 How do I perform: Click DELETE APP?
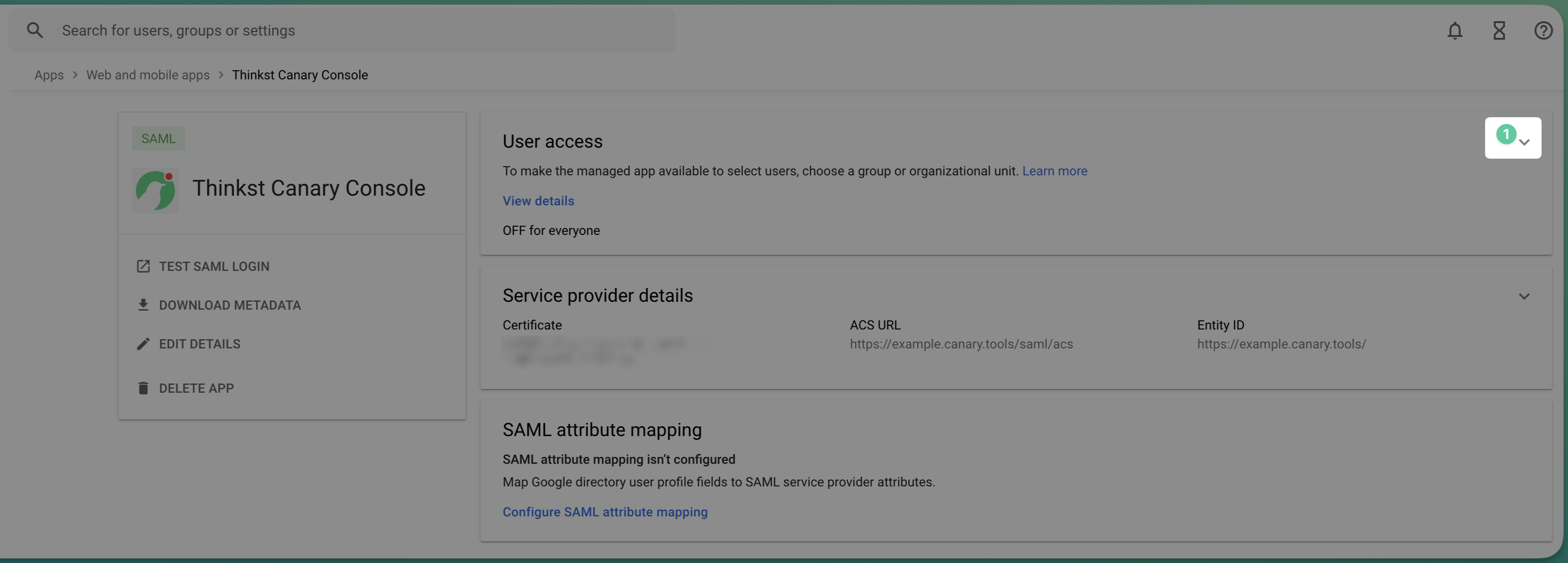(197, 388)
